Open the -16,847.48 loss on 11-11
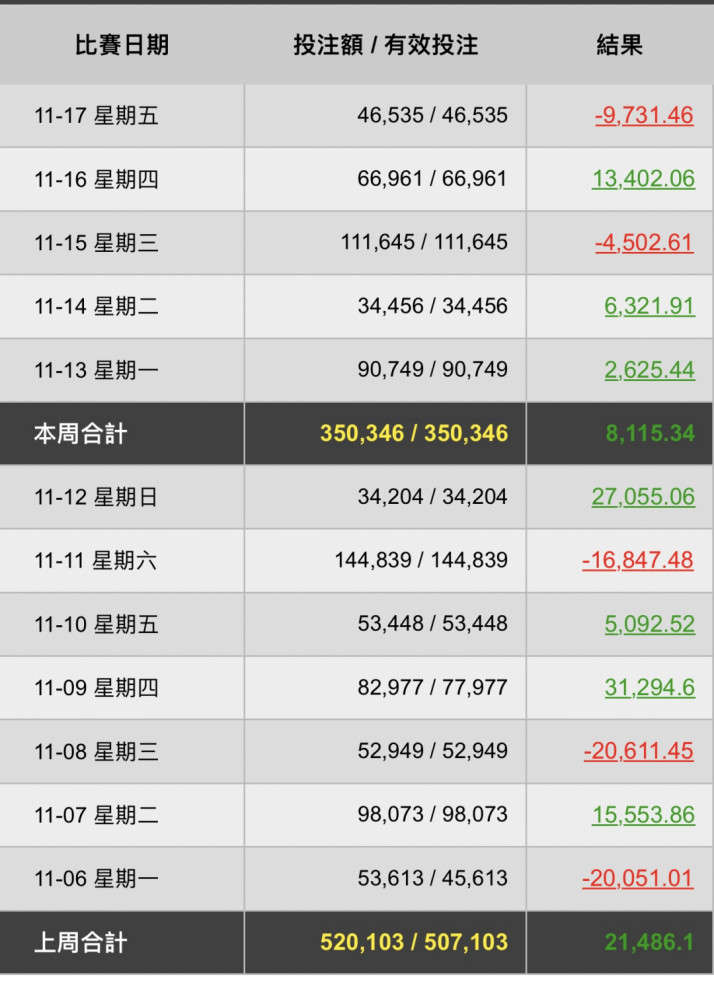 [x=637, y=560]
